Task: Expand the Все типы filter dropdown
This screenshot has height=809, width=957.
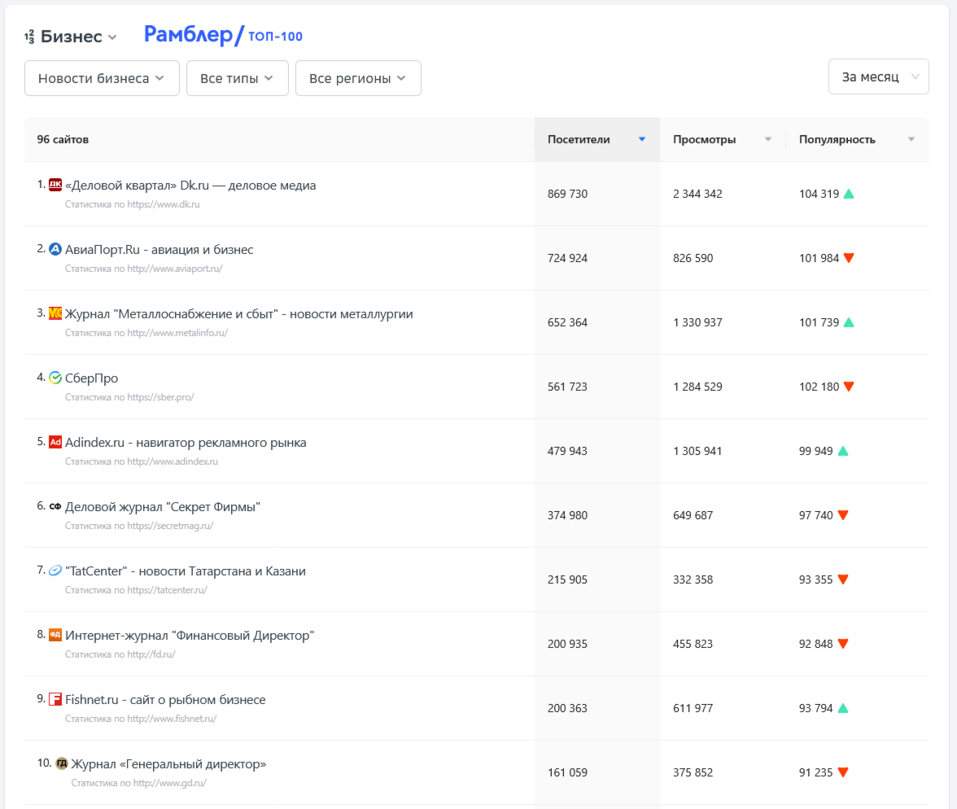Action: click(237, 78)
